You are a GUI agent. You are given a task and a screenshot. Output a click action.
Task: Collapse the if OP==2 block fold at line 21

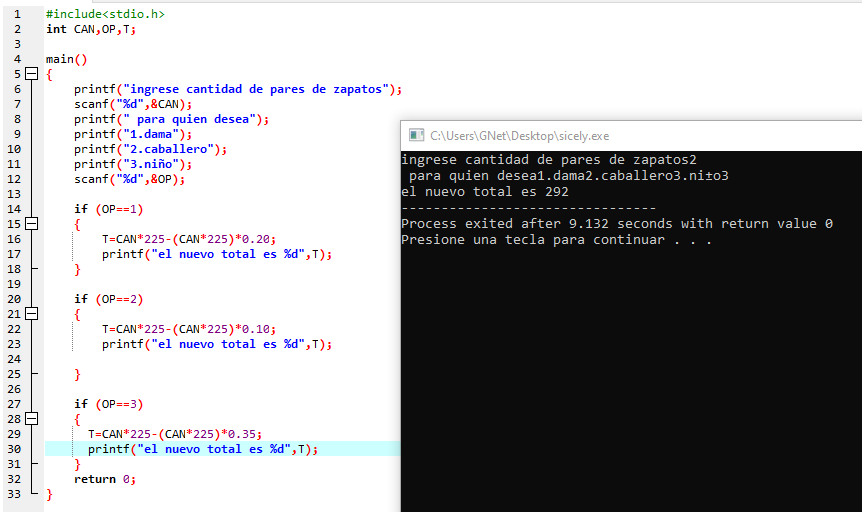pyautogui.click(x=32, y=314)
